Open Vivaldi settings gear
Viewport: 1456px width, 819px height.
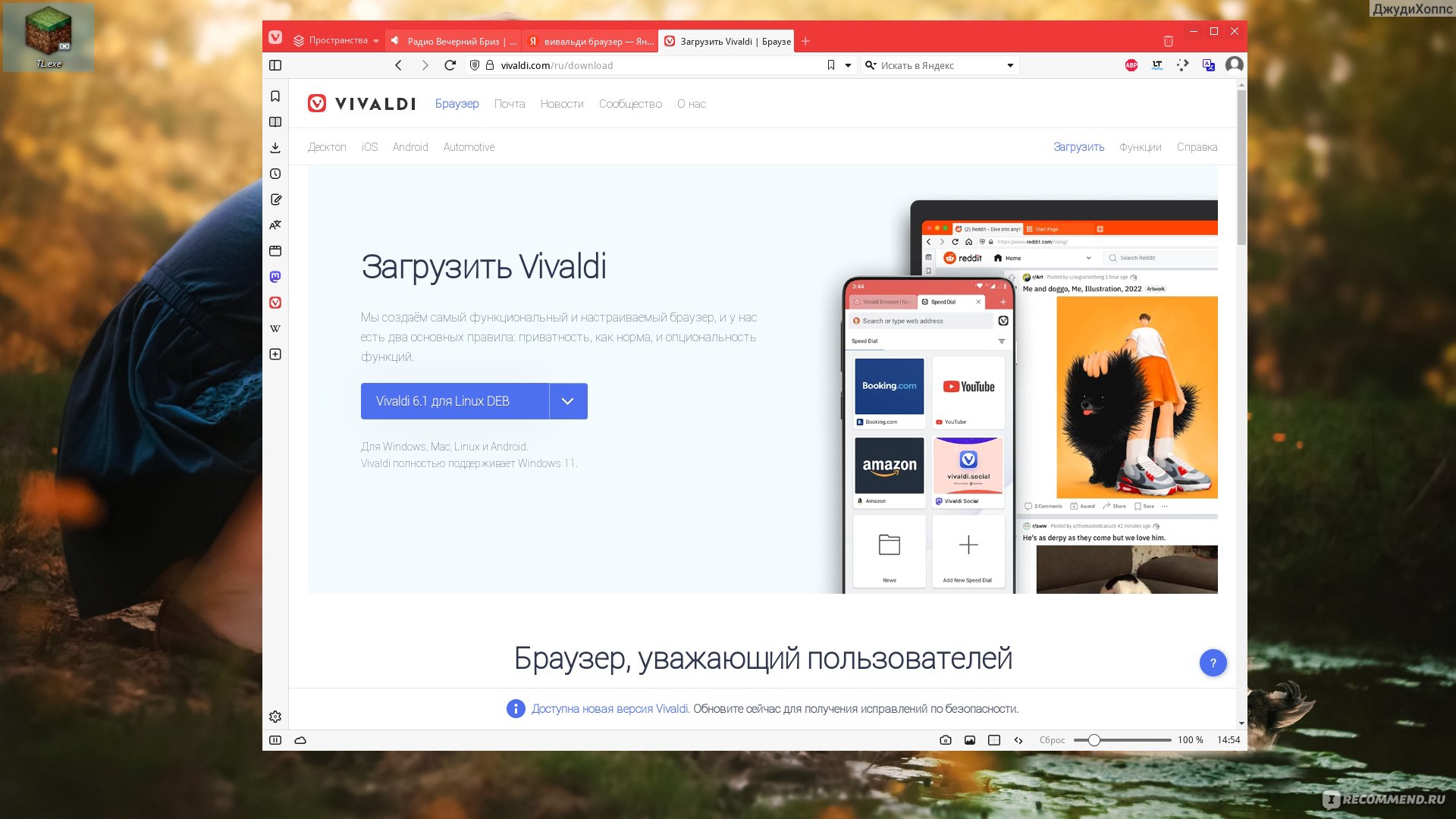coord(275,717)
